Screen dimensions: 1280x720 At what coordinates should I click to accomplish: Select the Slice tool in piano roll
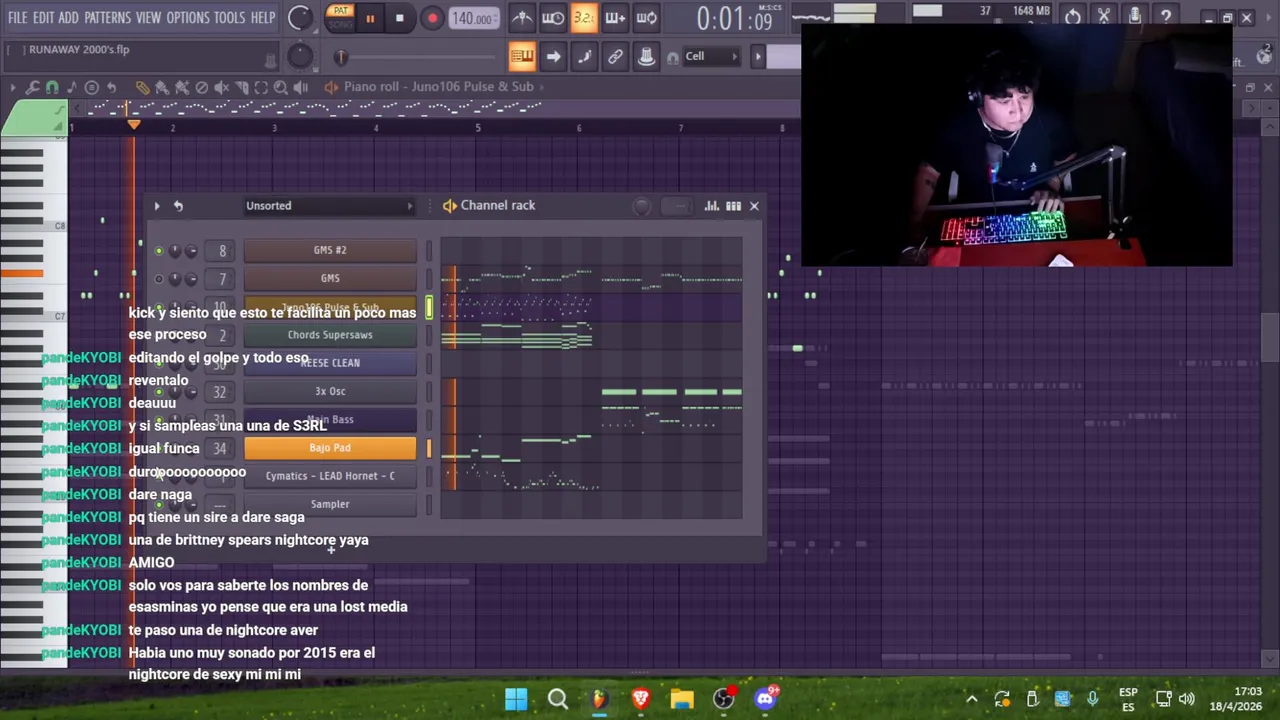click(x=241, y=88)
